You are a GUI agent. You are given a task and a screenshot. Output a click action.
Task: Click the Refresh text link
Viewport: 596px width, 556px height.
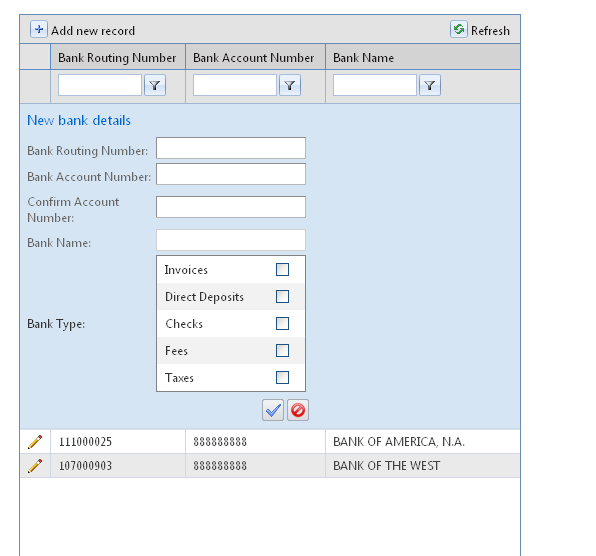[x=490, y=31]
